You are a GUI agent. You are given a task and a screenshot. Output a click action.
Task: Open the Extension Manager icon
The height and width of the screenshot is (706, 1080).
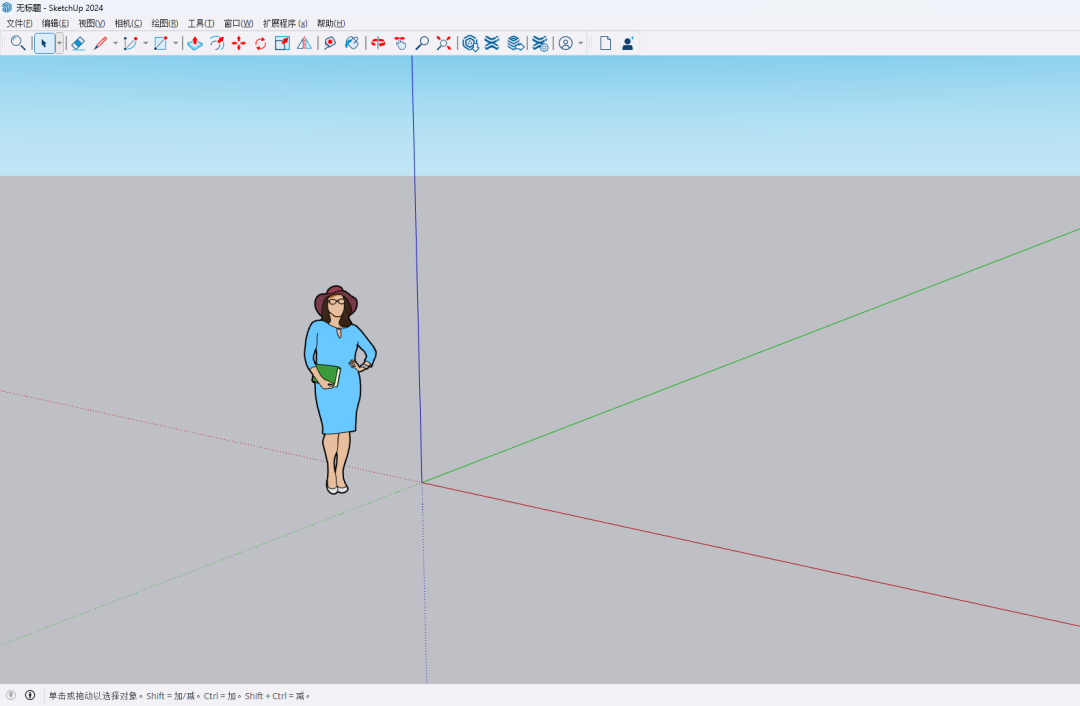pyautogui.click(x=541, y=43)
